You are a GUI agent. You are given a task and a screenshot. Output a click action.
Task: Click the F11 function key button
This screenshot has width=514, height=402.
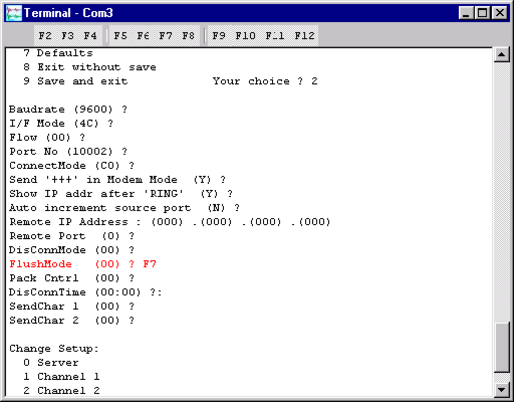click(275, 36)
